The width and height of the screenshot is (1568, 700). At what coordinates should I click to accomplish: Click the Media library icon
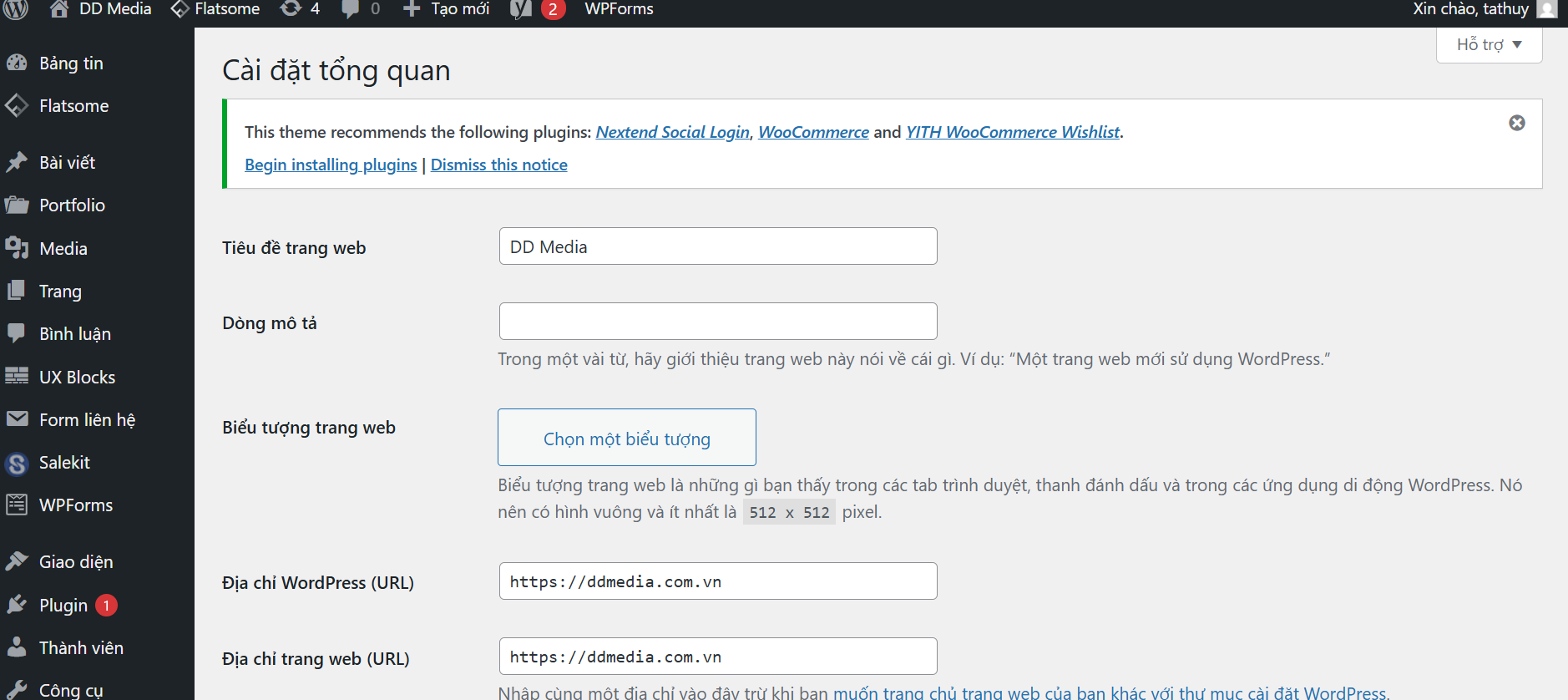tap(17, 248)
